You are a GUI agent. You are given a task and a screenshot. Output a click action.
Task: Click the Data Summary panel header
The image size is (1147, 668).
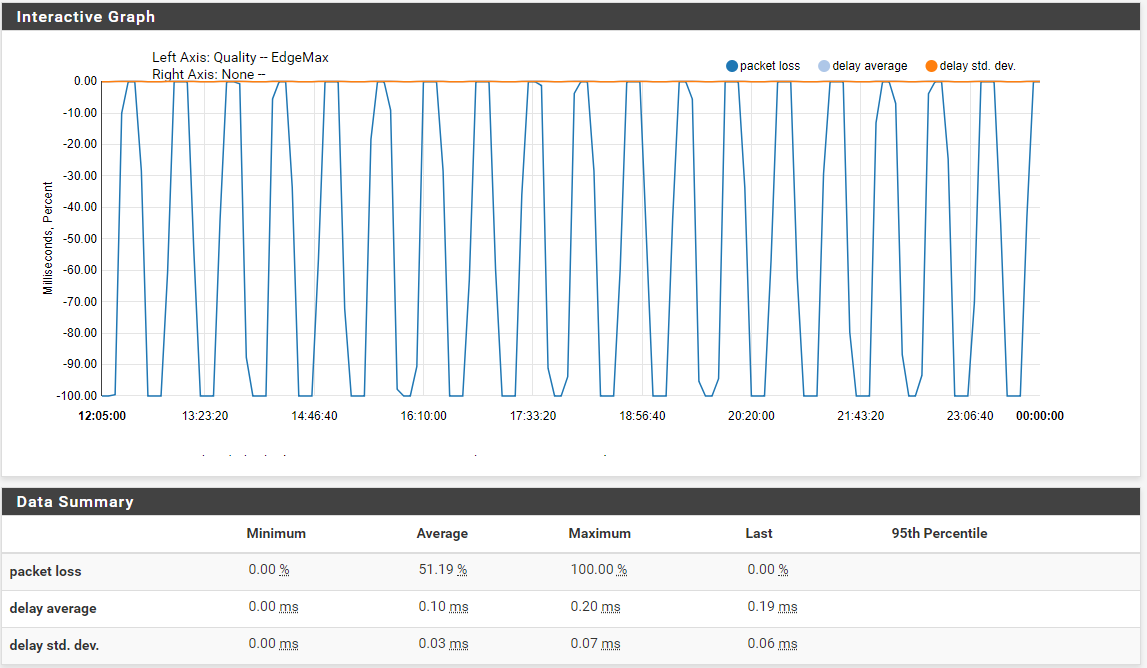coord(75,502)
